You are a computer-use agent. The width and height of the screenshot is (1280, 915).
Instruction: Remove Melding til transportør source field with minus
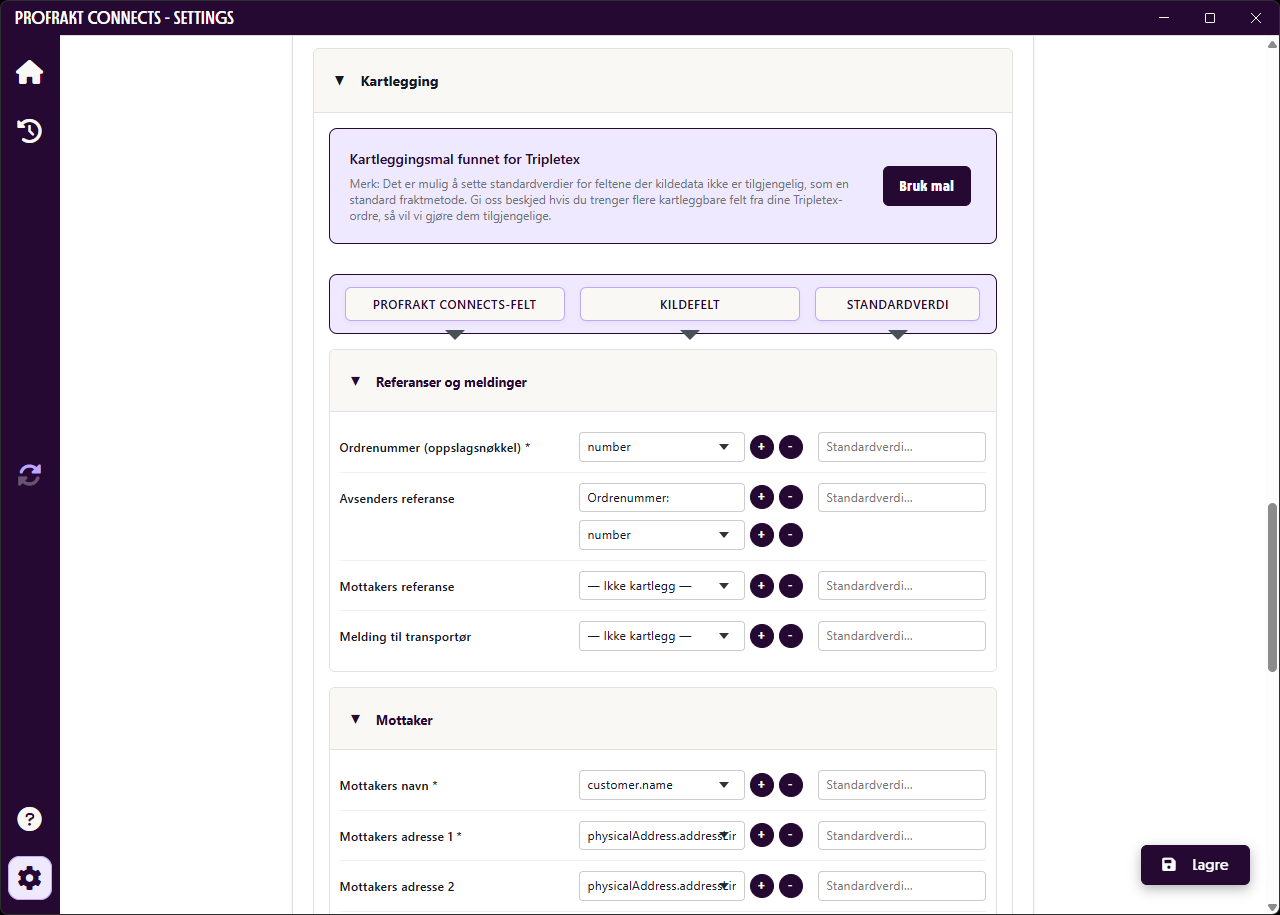click(x=791, y=635)
